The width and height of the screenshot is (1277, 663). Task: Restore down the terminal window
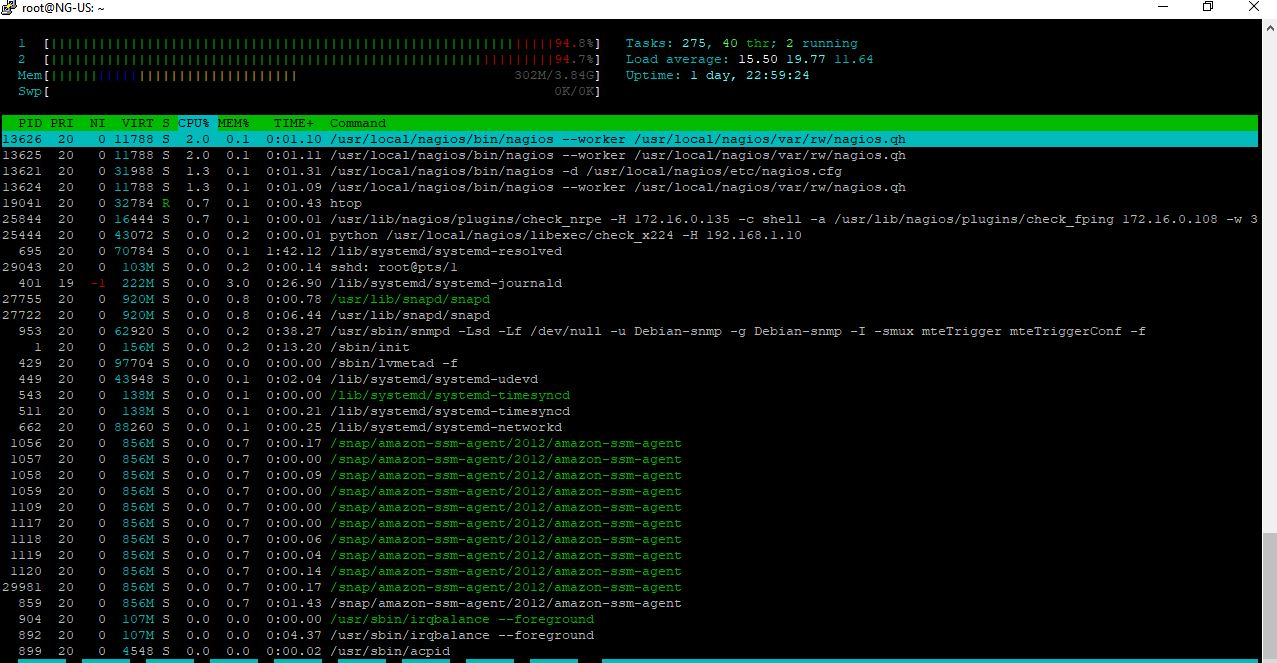tap(1208, 8)
